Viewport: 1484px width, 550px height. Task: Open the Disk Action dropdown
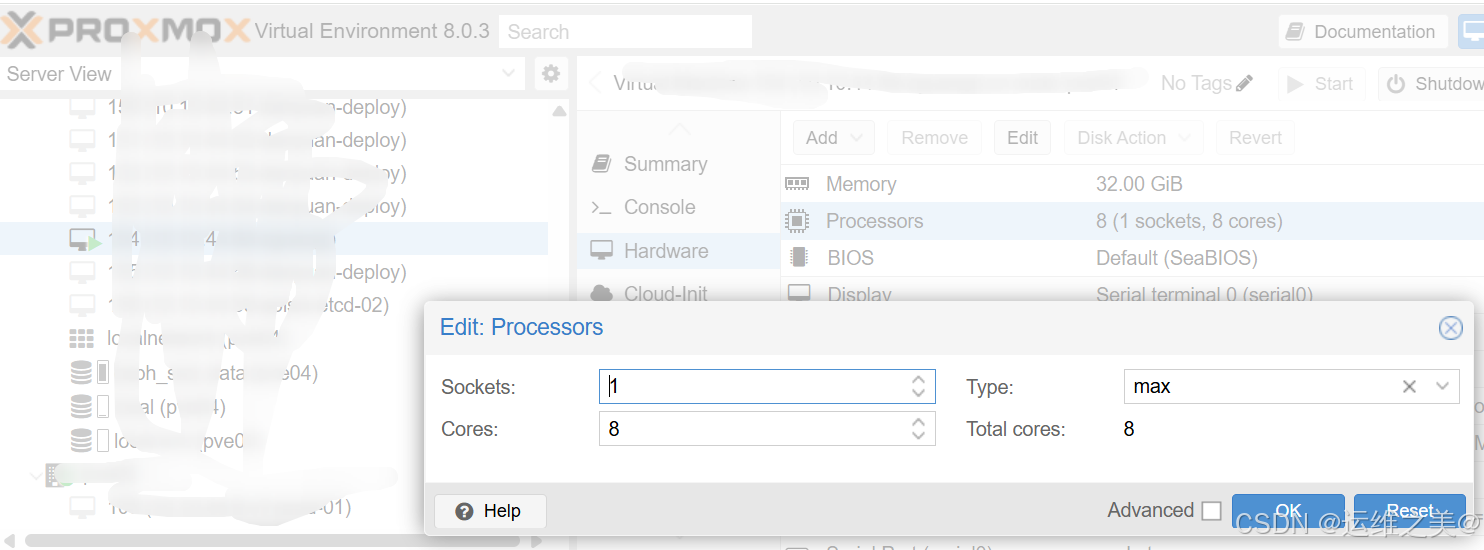click(x=1134, y=138)
